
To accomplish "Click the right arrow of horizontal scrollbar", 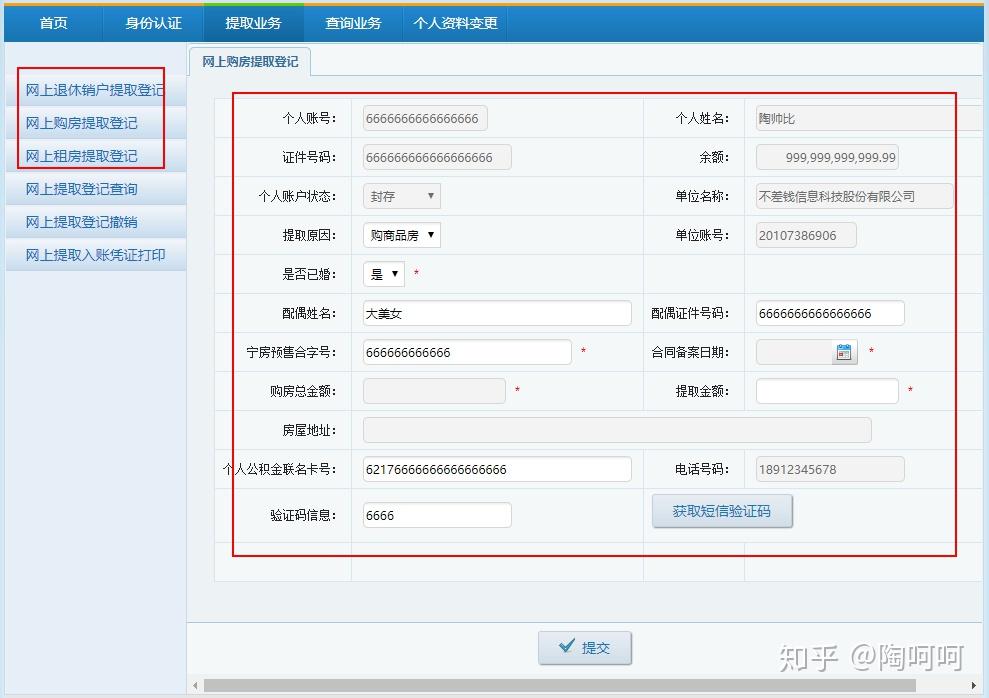I will pos(974,685).
